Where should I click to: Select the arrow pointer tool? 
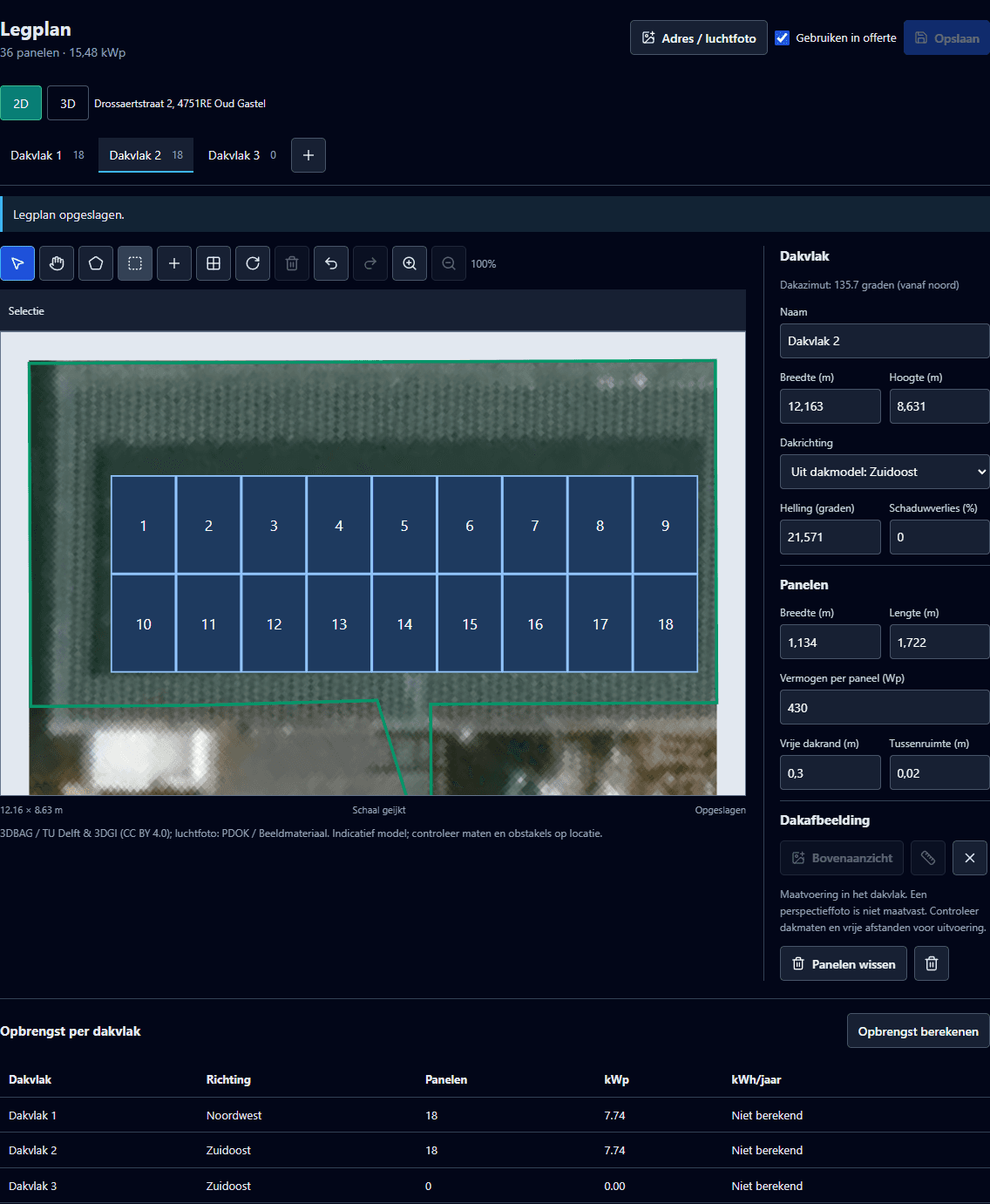(17, 263)
